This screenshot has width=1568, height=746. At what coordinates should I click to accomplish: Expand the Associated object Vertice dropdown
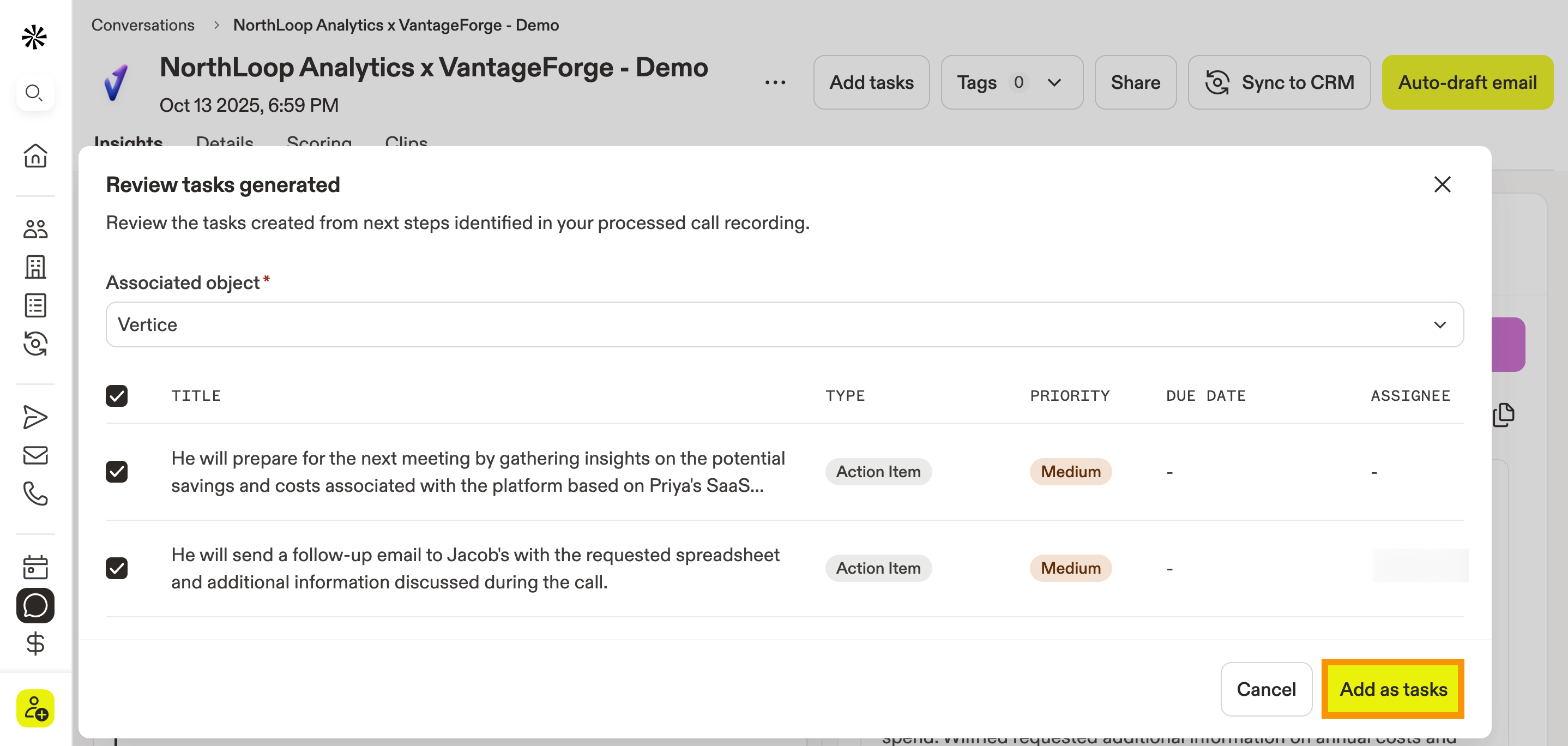784,324
